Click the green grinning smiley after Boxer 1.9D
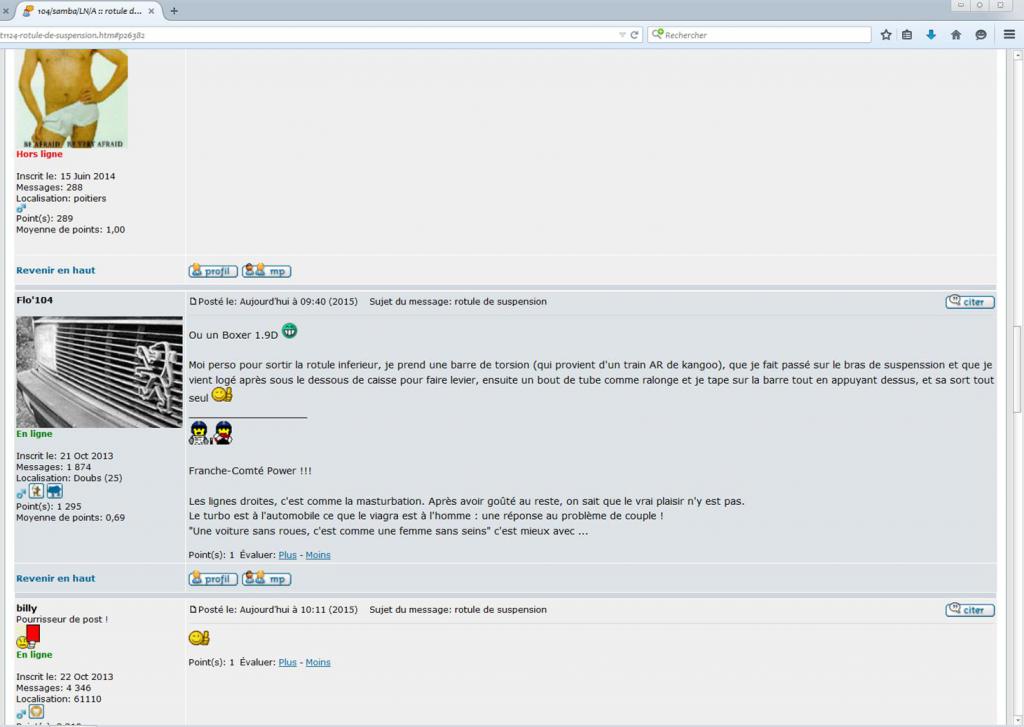 (x=289, y=331)
